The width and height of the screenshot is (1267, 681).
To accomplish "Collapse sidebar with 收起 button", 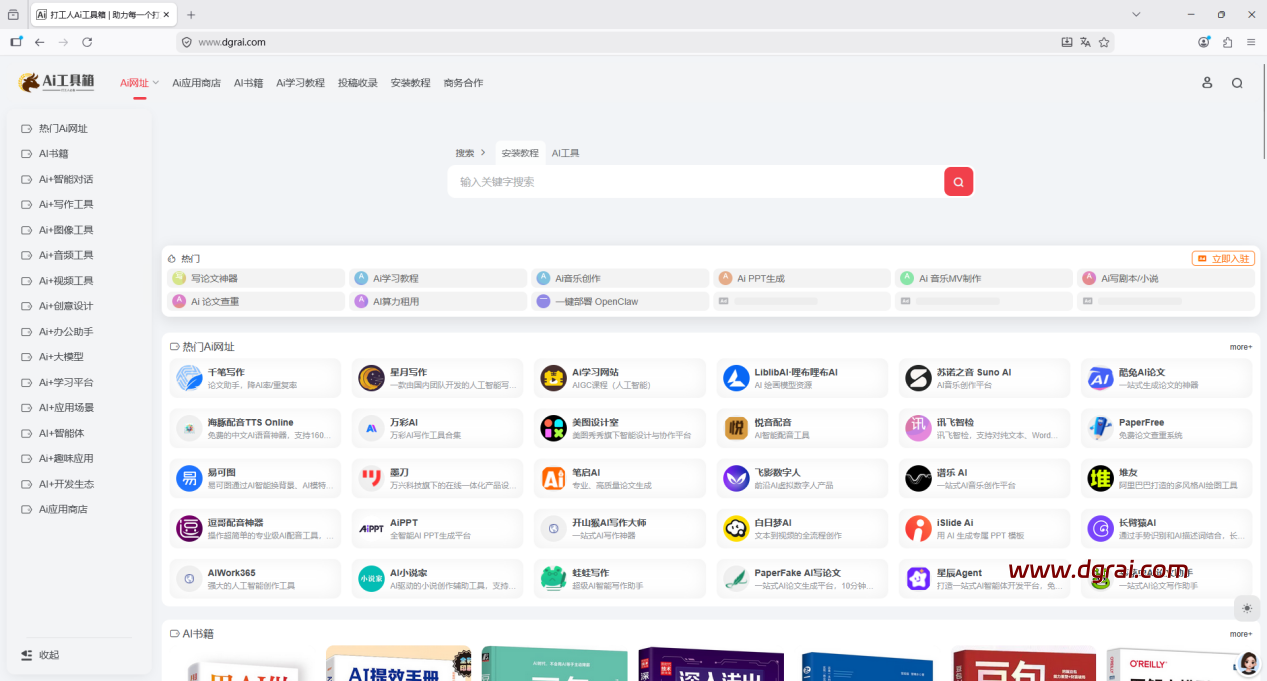I will pyautogui.click(x=40, y=655).
